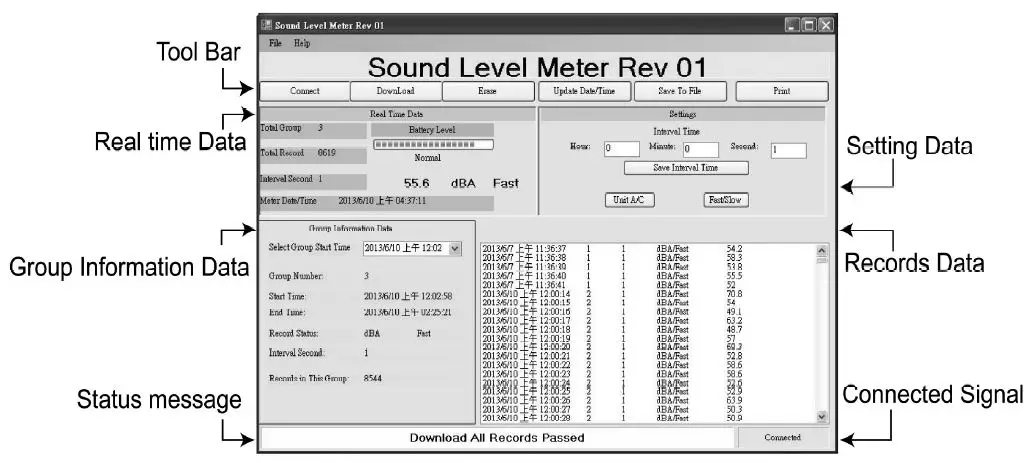Click records list scroll down arrow
The height and width of the screenshot is (463, 1029).
coord(822,416)
